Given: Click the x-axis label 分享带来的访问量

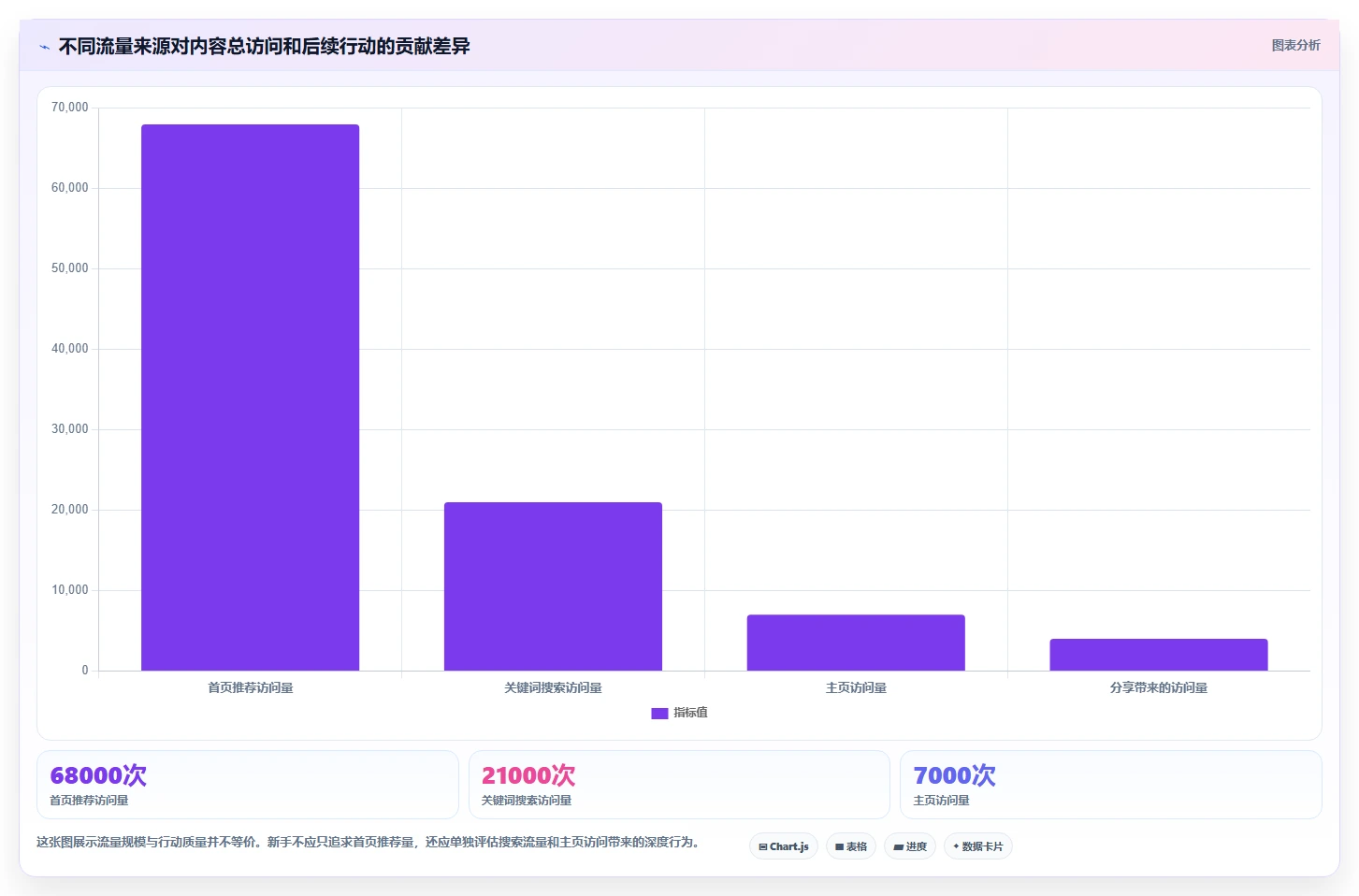Looking at the screenshot, I should tap(1159, 687).
